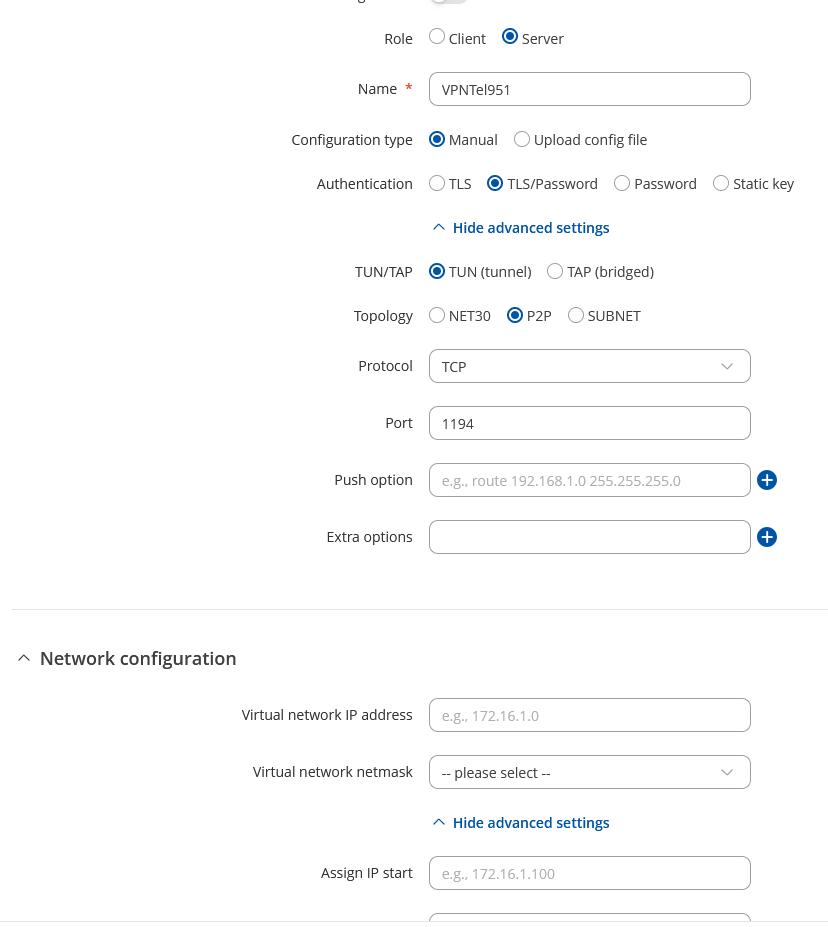Select SUBNET topology
Screen dimensions: 828x927
575,315
